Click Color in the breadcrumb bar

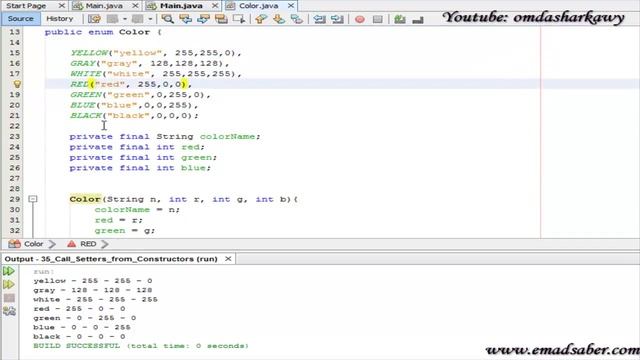[33, 244]
